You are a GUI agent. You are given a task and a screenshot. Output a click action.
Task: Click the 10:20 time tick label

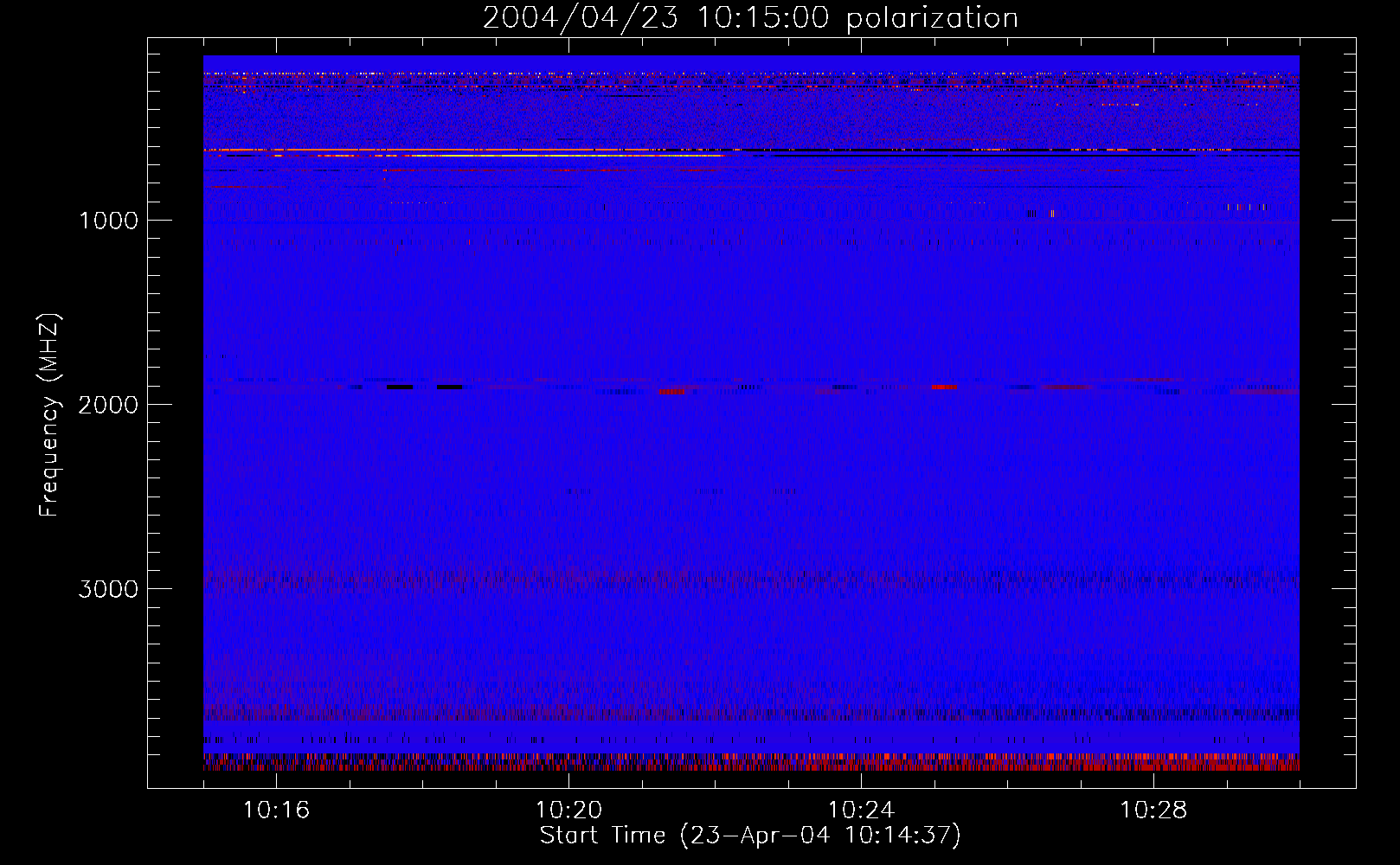coord(568,811)
